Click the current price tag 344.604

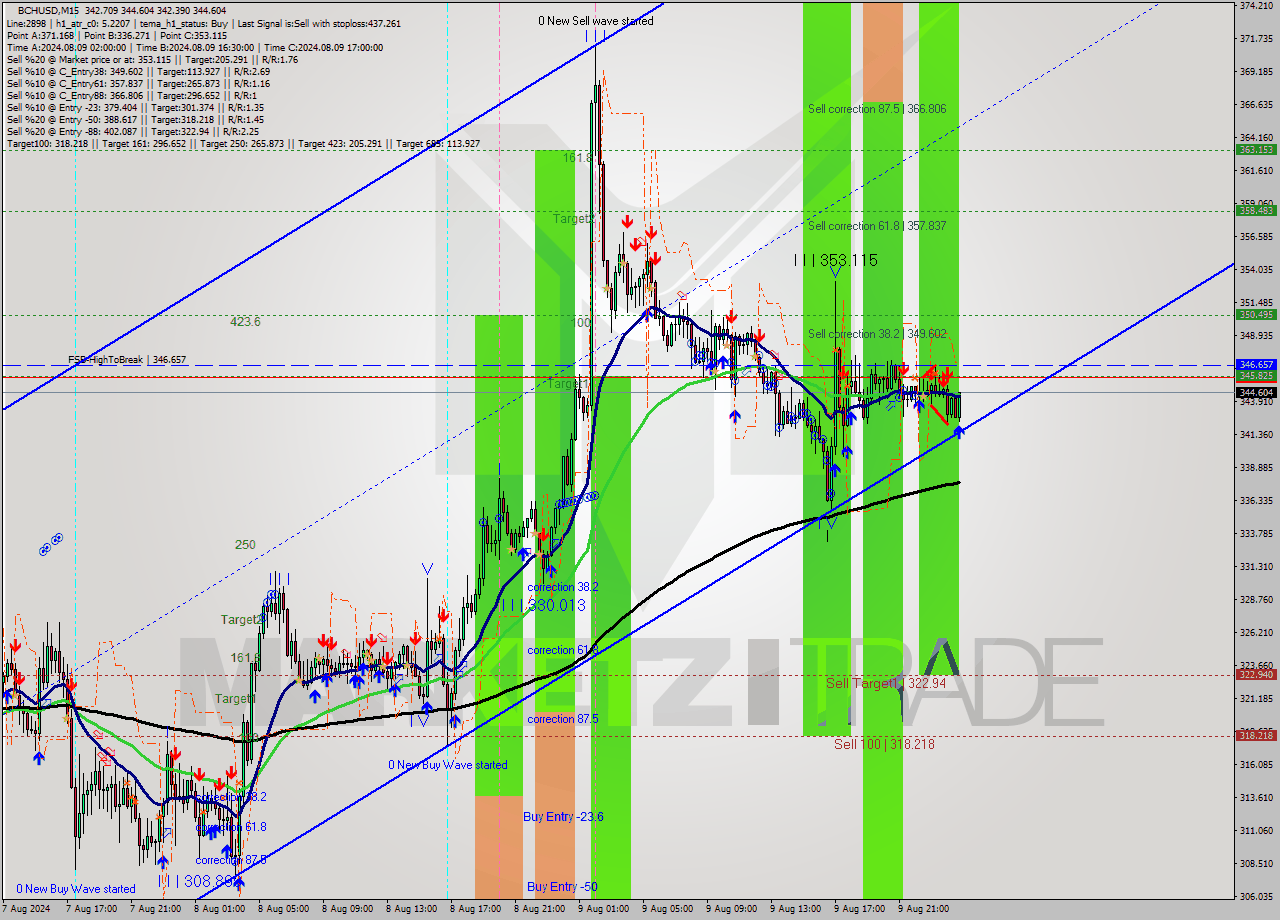(x=1256, y=392)
